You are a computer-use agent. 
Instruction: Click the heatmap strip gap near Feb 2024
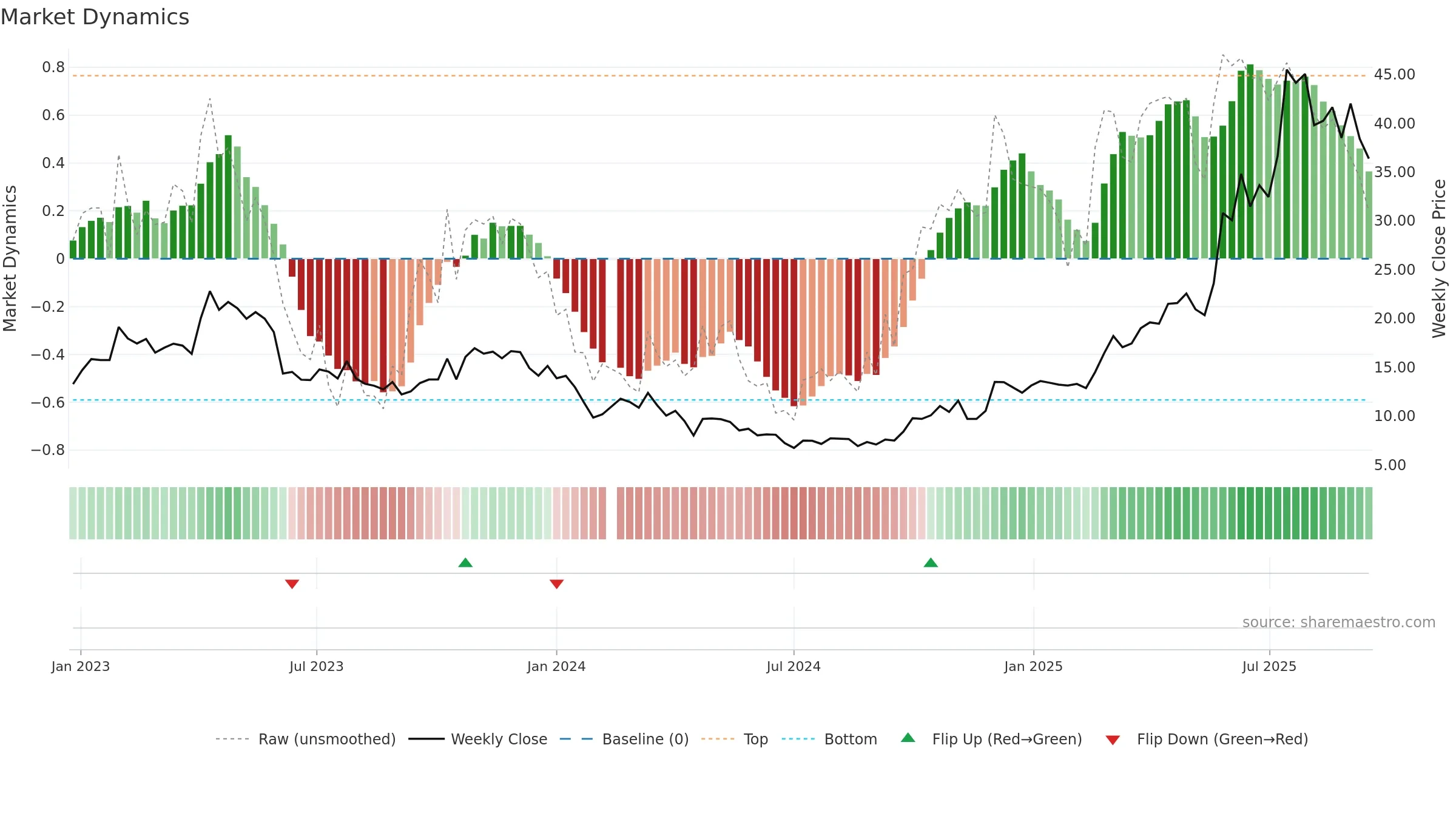click(x=612, y=513)
